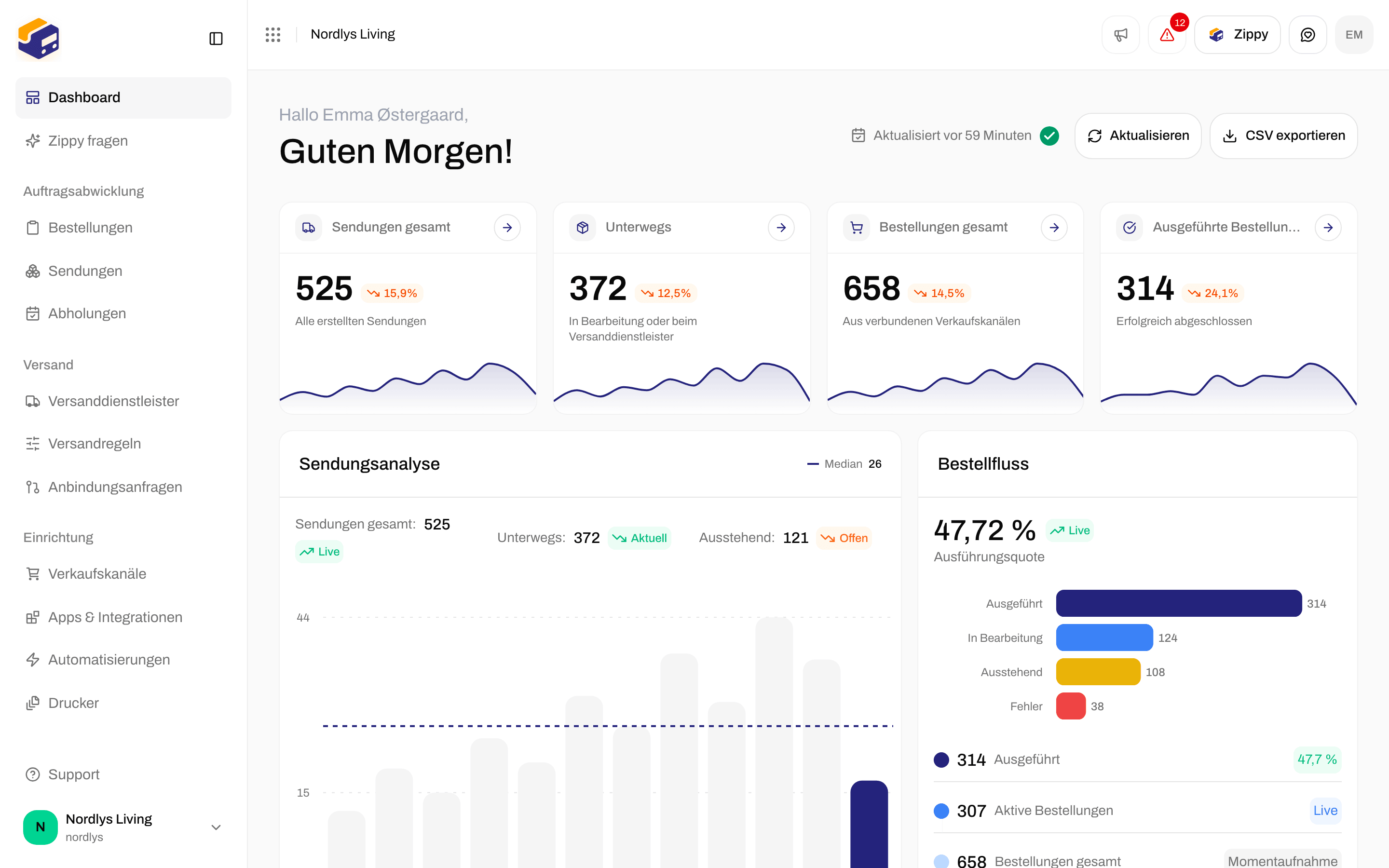Click truck icon on Sendungen gesamt card
Viewport: 1389px width, 868px height.
pos(309,228)
